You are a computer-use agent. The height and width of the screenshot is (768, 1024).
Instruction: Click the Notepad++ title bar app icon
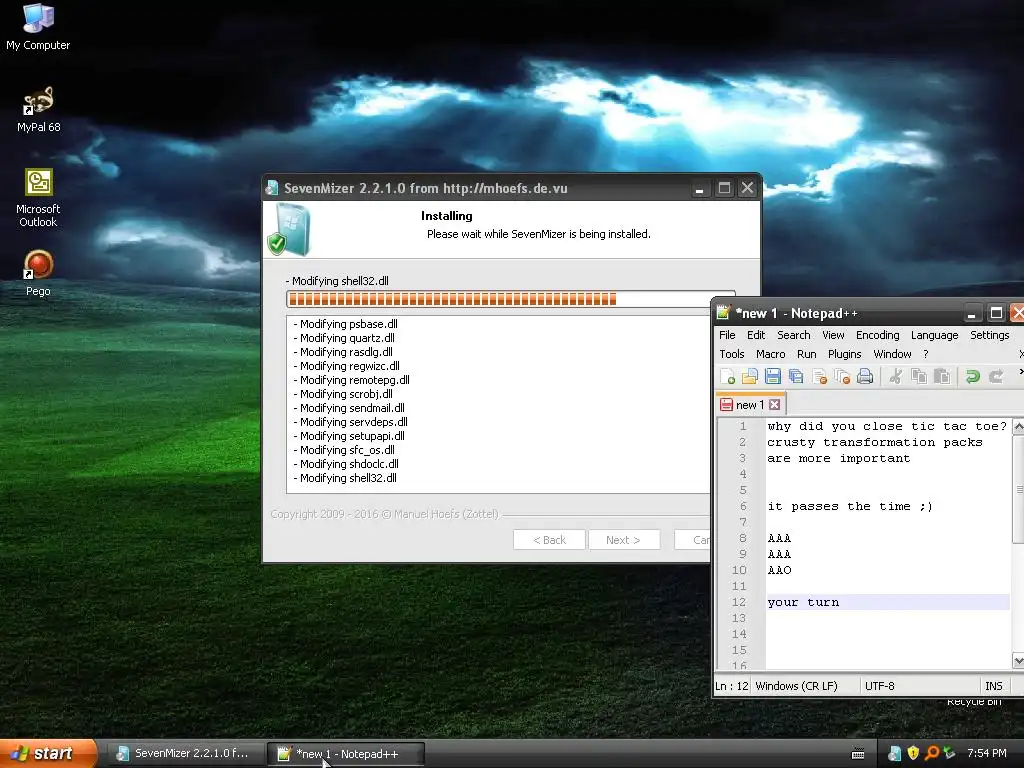pyautogui.click(x=724, y=313)
